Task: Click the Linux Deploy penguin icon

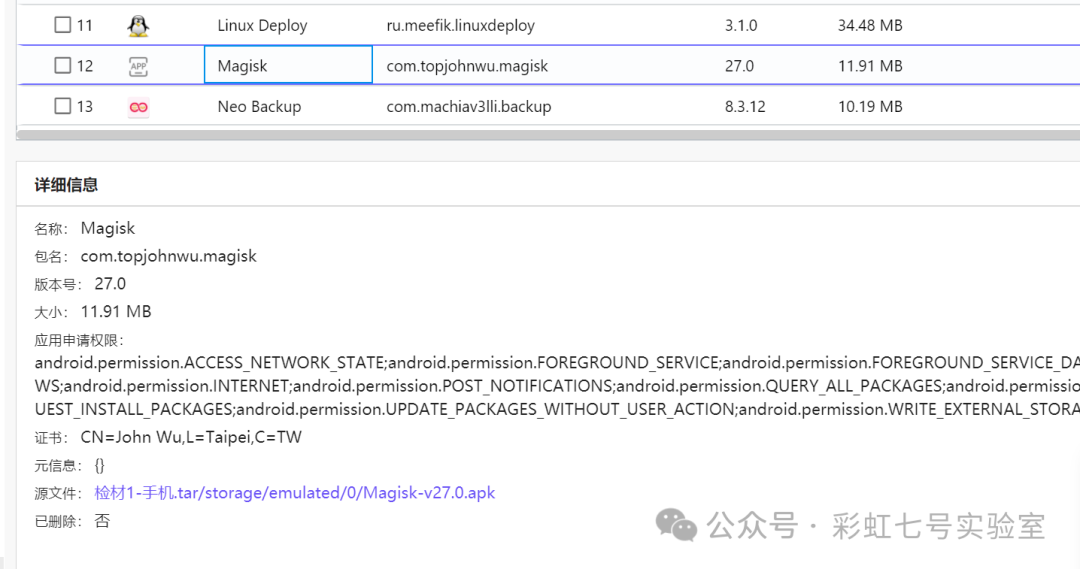Action: pyautogui.click(x=138, y=25)
